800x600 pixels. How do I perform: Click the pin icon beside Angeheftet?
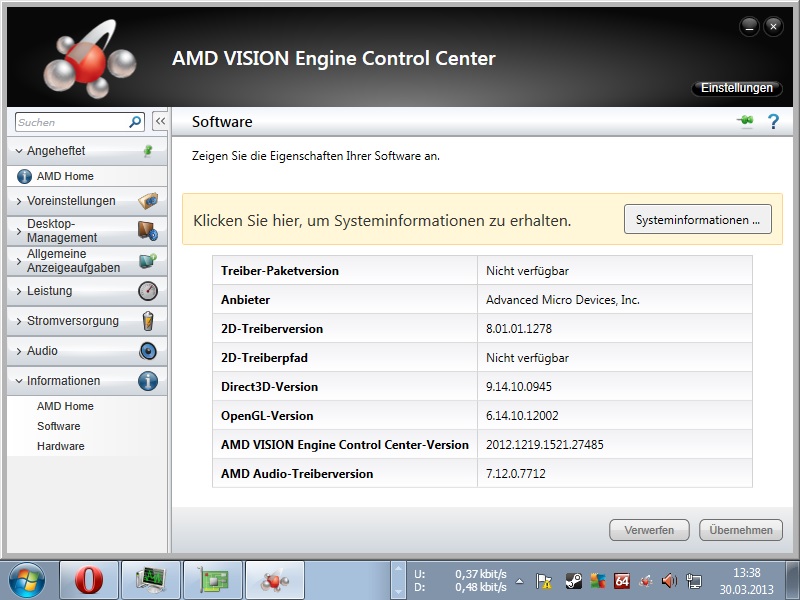[x=148, y=151]
